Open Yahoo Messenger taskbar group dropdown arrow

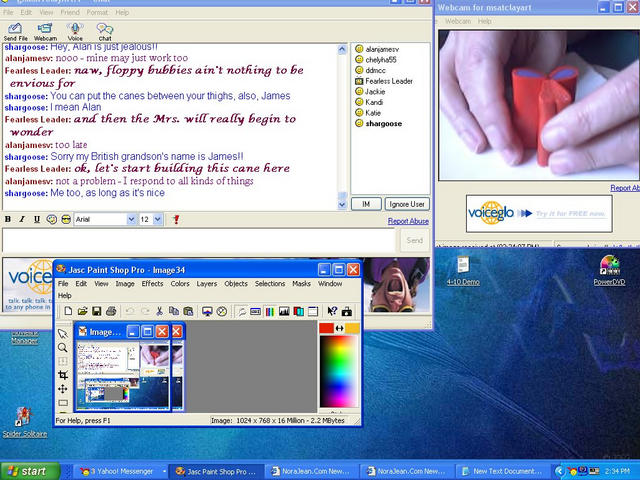pos(164,471)
